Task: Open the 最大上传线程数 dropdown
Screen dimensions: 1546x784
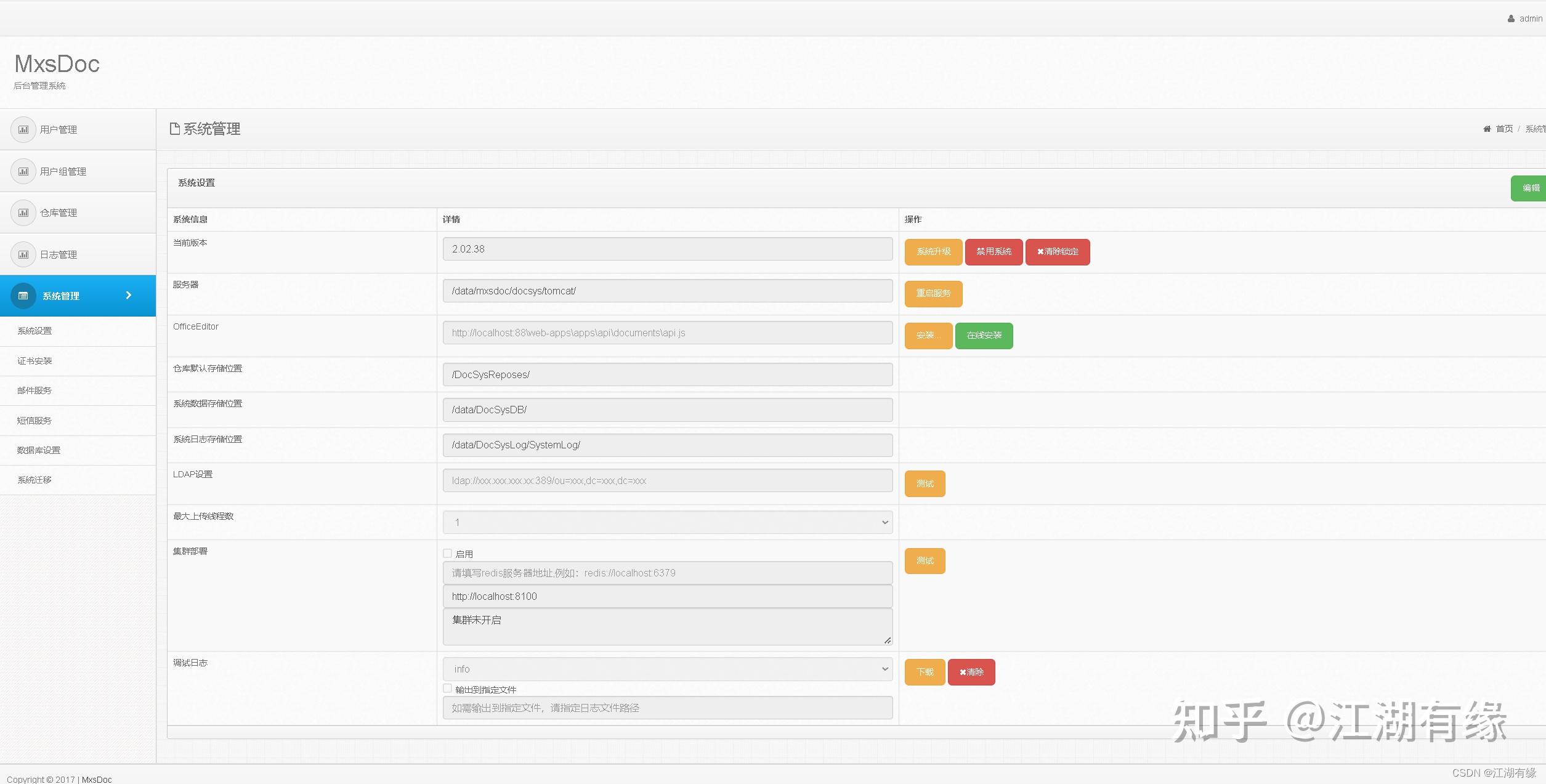Action: point(667,522)
